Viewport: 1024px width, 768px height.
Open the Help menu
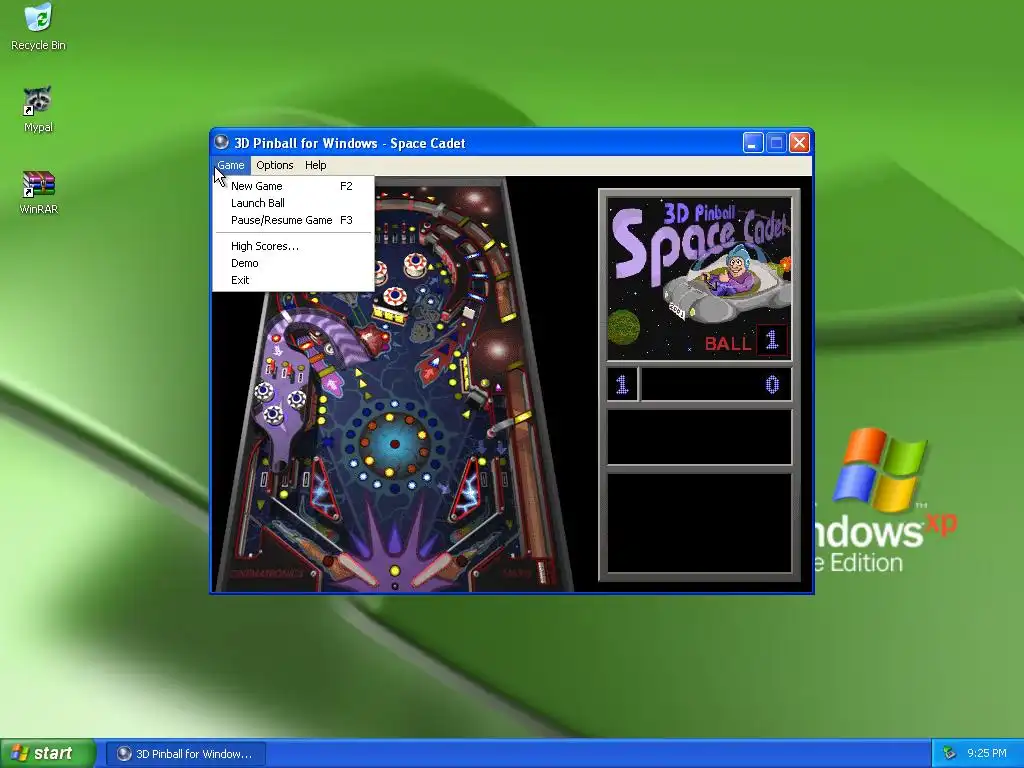315,165
